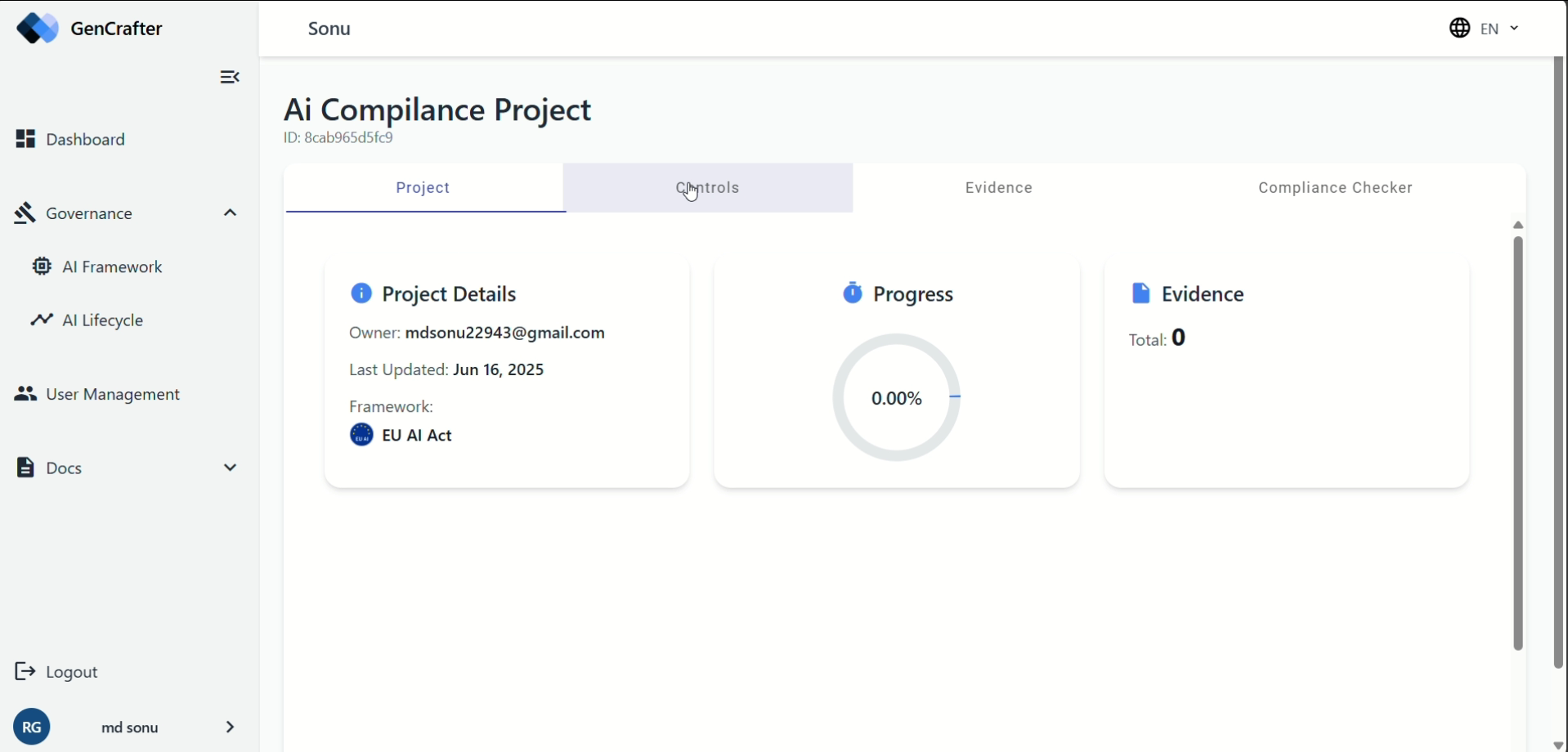Click the Progress card heading
The width and height of the screenshot is (1568, 752).
tap(913, 293)
